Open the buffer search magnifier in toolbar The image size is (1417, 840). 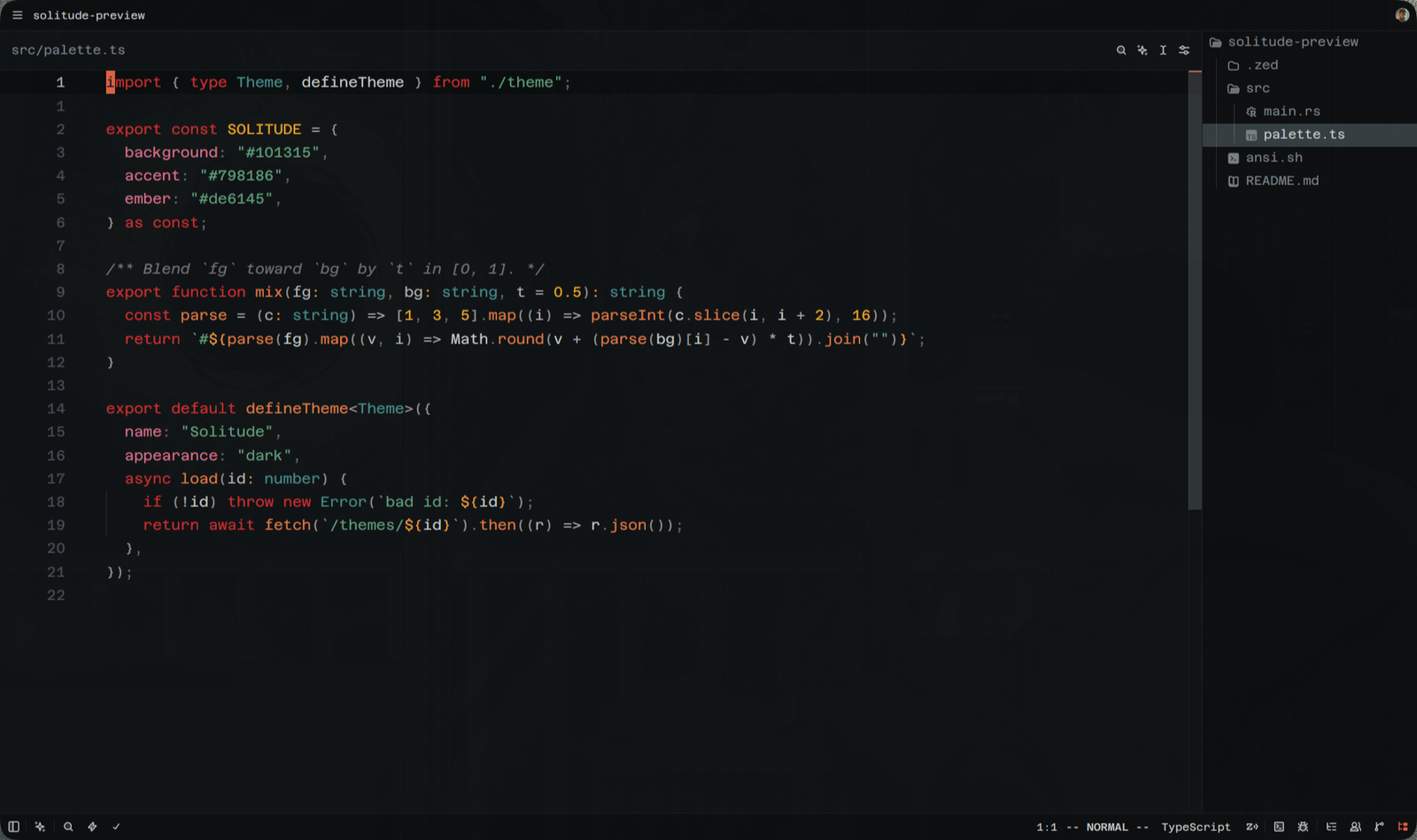point(1121,50)
